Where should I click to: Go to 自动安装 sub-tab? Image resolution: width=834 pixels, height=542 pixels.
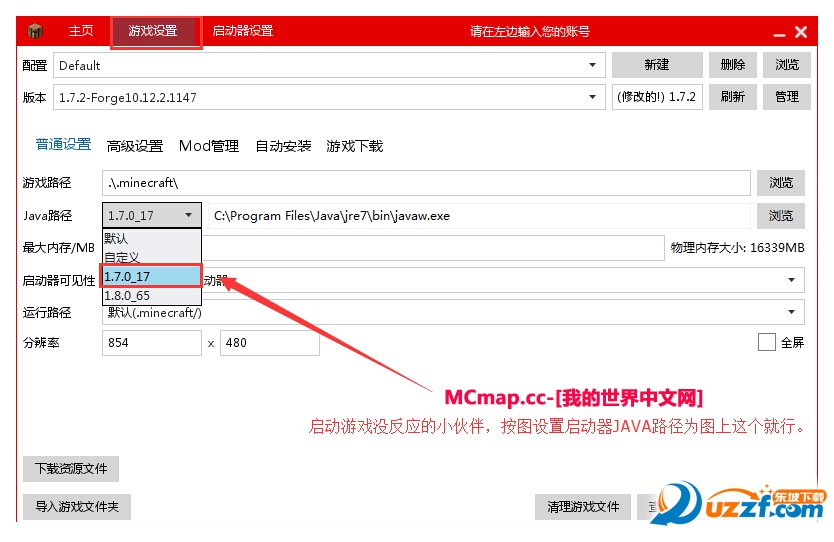(283, 146)
